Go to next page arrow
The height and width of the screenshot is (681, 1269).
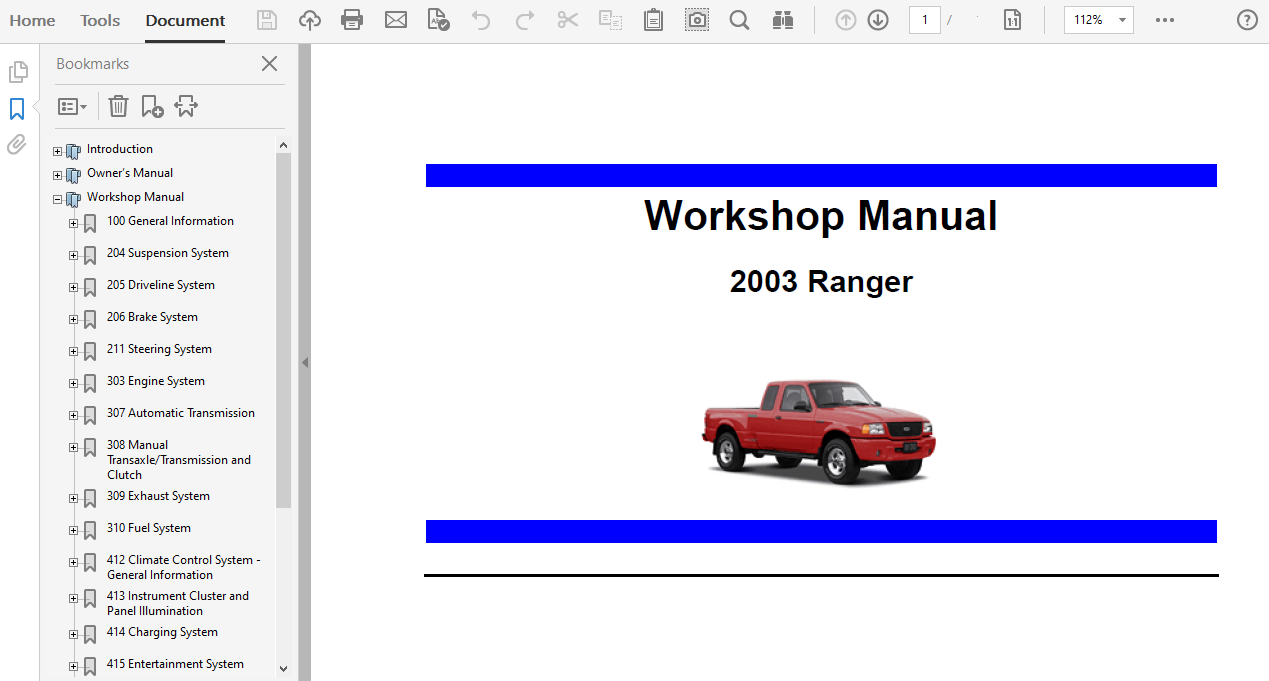click(x=878, y=20)
